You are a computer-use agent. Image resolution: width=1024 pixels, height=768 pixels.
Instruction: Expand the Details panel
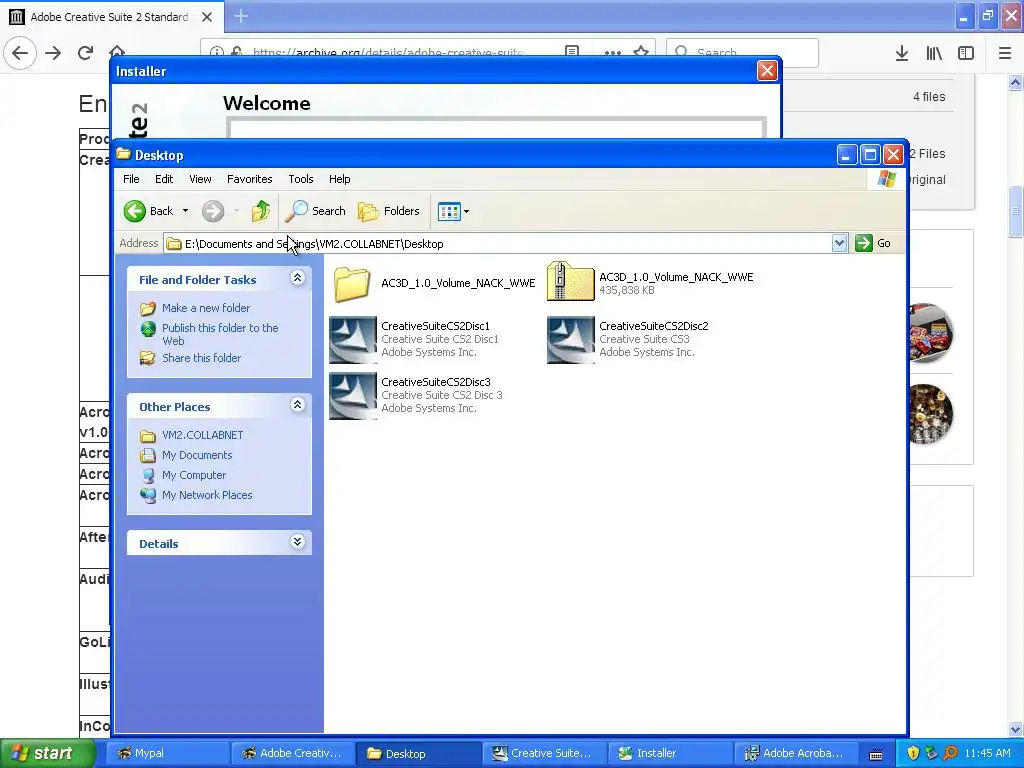297,542
